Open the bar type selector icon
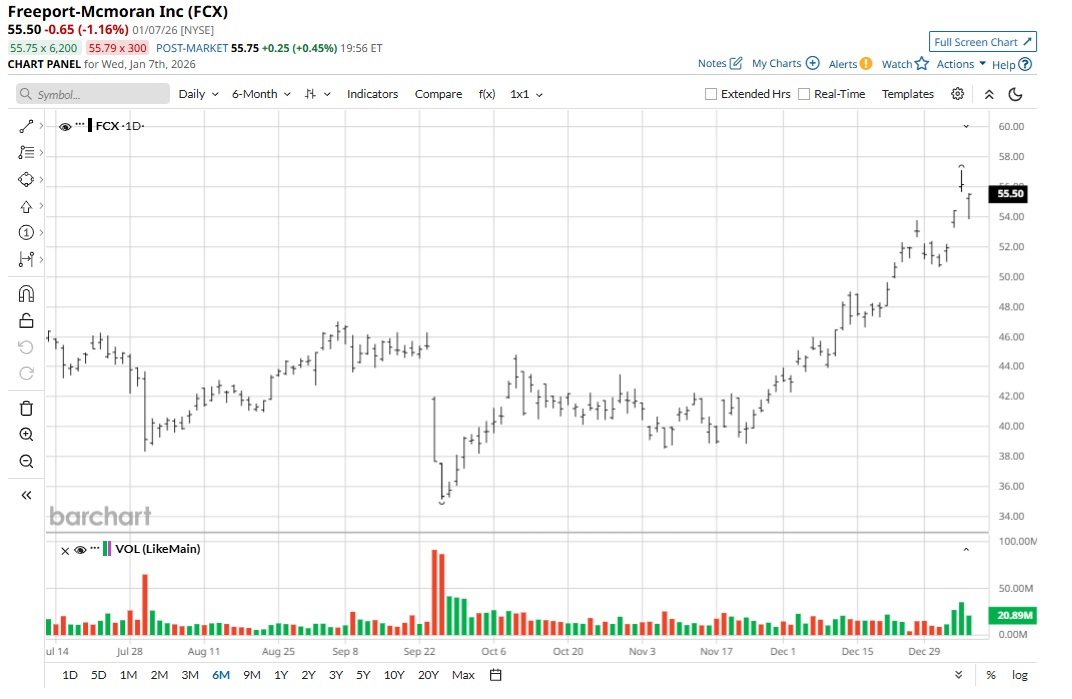The image size is (1072, 699). coord(318,94)
